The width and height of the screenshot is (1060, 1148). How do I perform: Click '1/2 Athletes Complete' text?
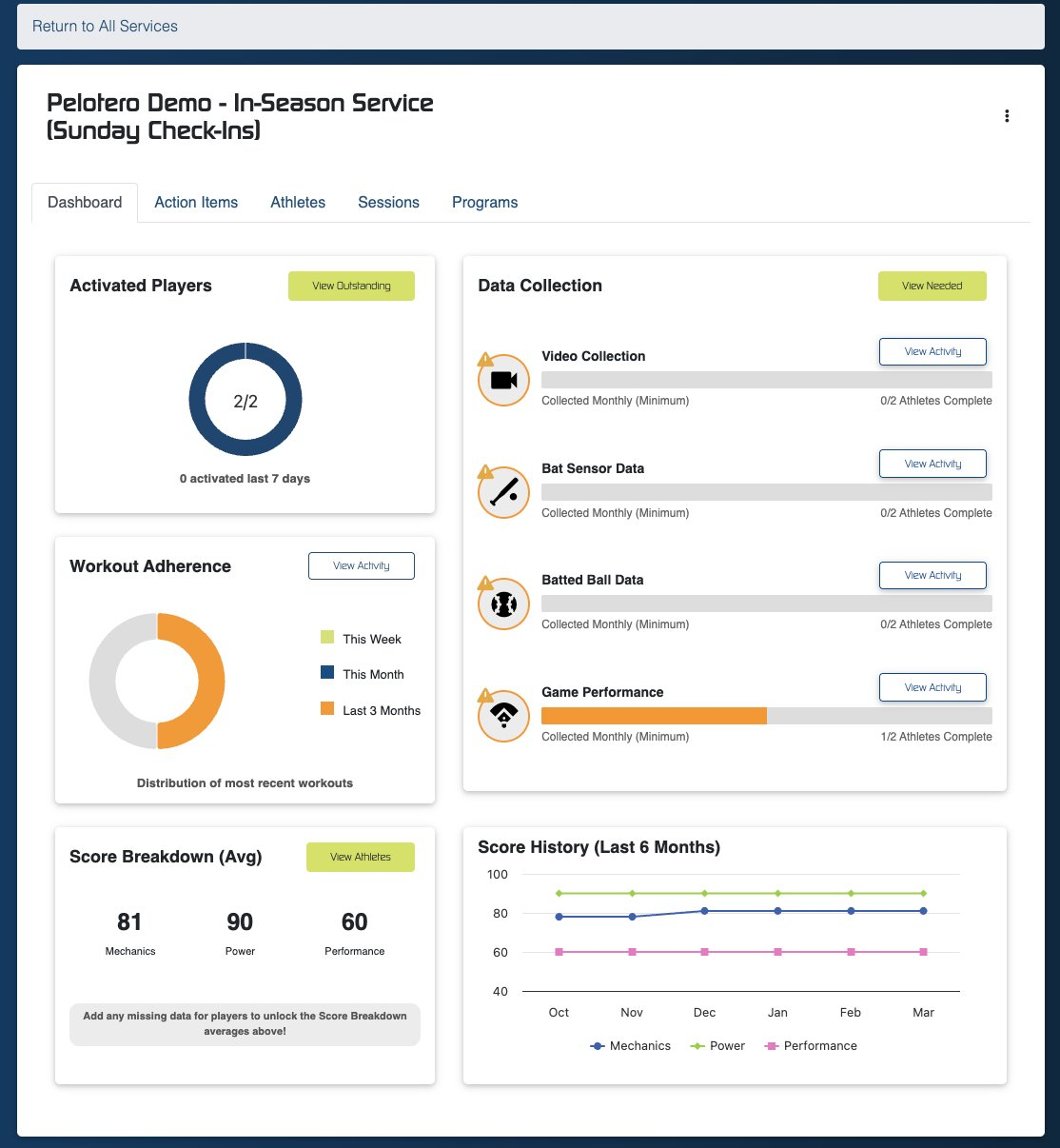click(x=936, y=737)
